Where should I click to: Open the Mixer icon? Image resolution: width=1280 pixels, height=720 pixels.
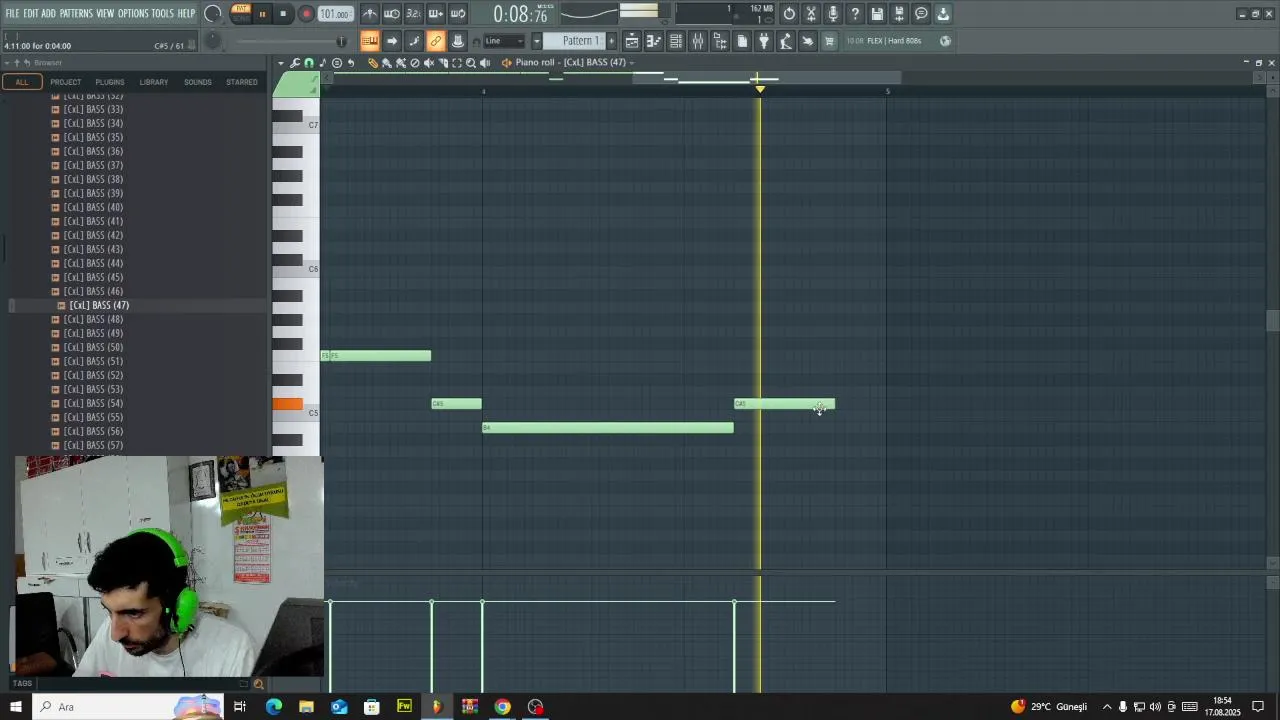pyautogui.click(x=698, y=41)
